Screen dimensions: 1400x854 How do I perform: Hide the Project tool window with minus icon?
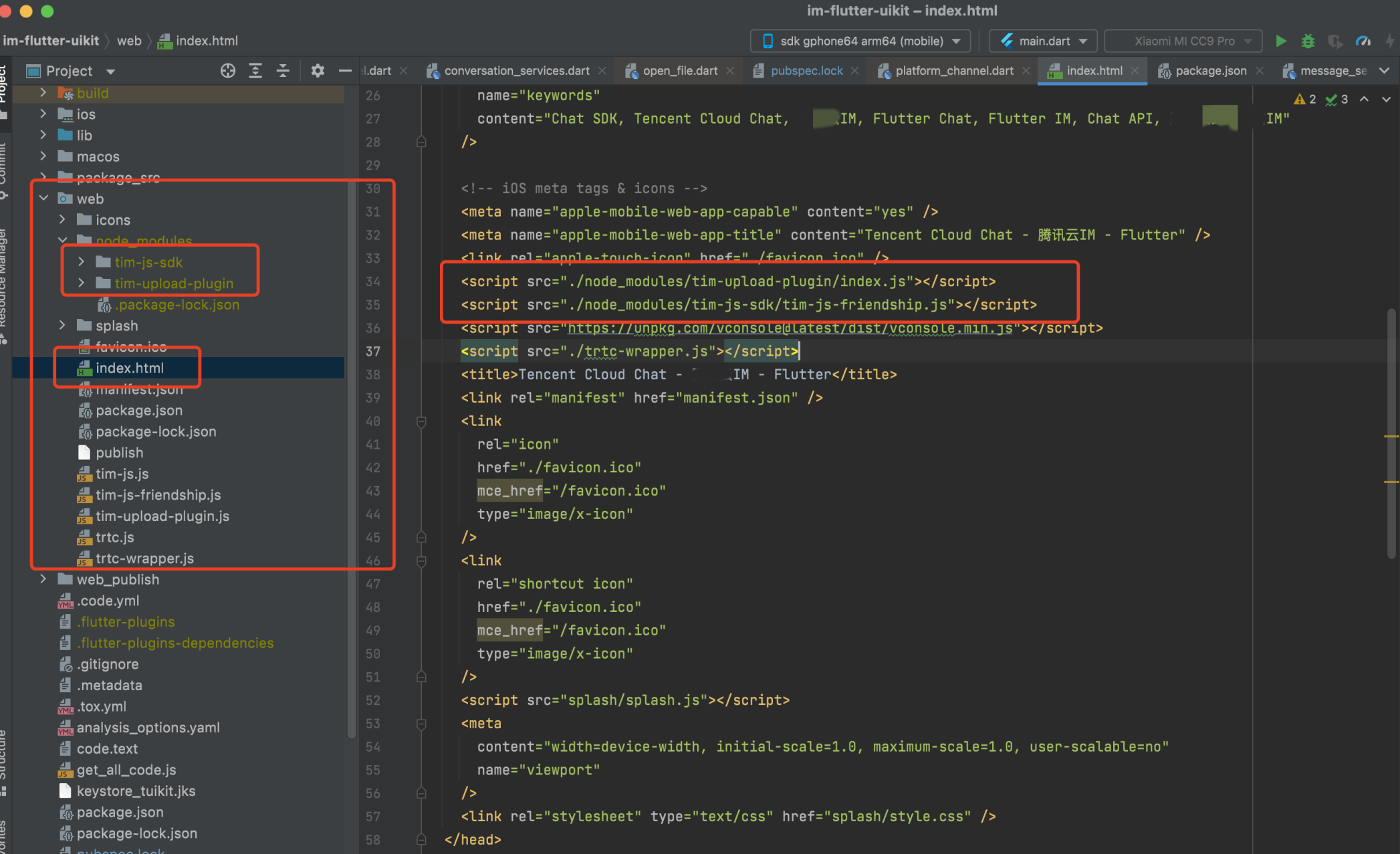(345, 71)
